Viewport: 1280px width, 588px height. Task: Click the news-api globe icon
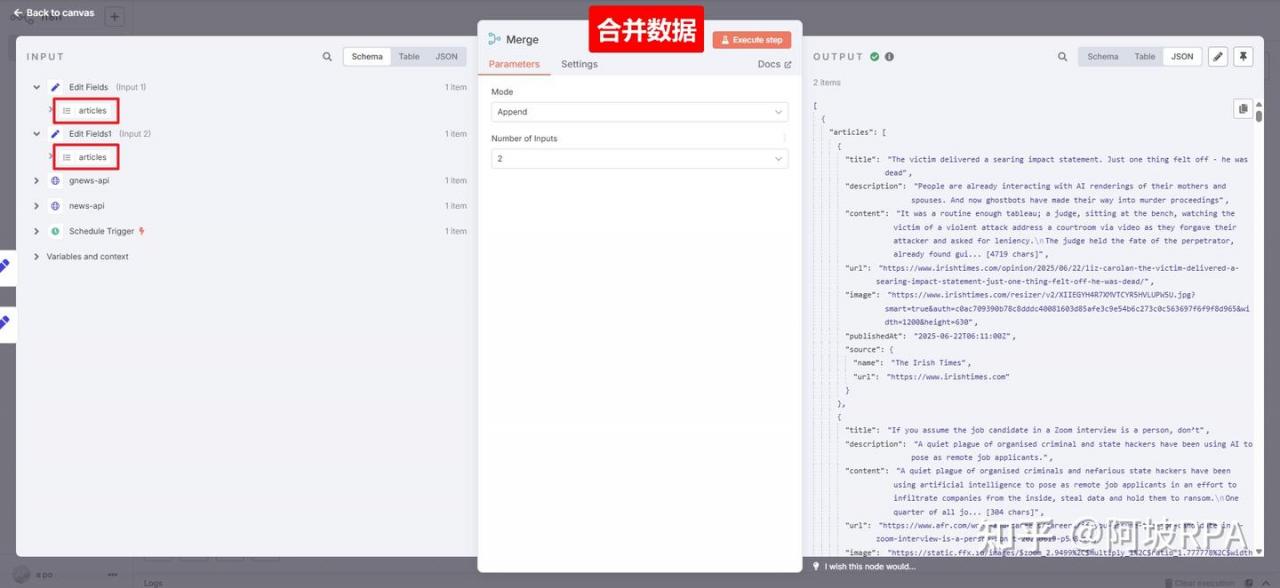tap(55, 206)
